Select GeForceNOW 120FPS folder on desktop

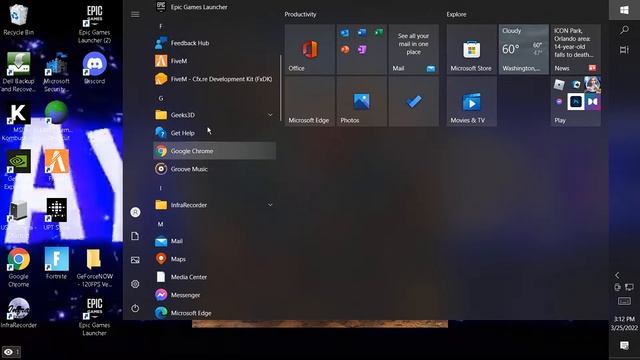94,268
